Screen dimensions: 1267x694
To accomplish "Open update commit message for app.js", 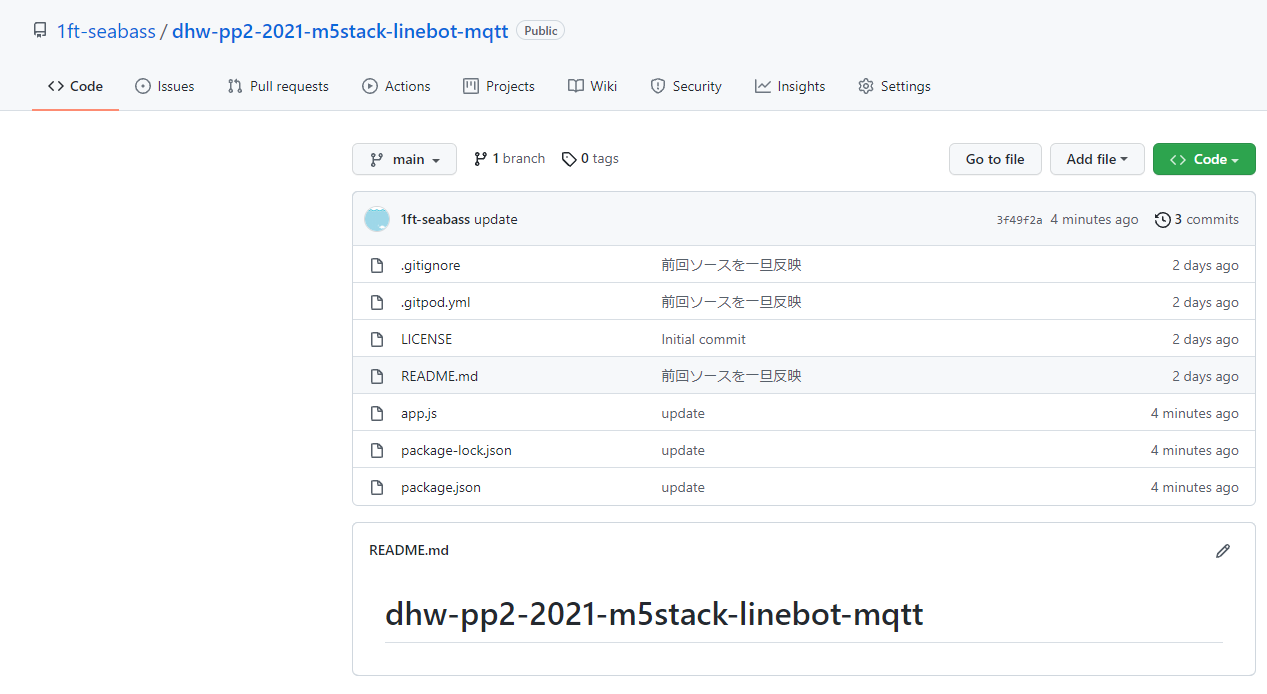I will [683, 413].
